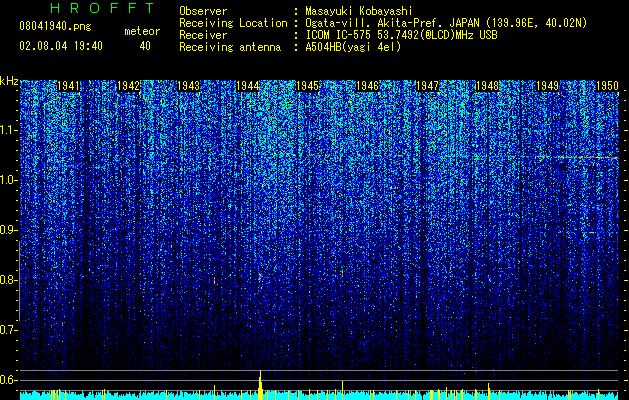Click the HROFFT title text

(x=102, y=8)
